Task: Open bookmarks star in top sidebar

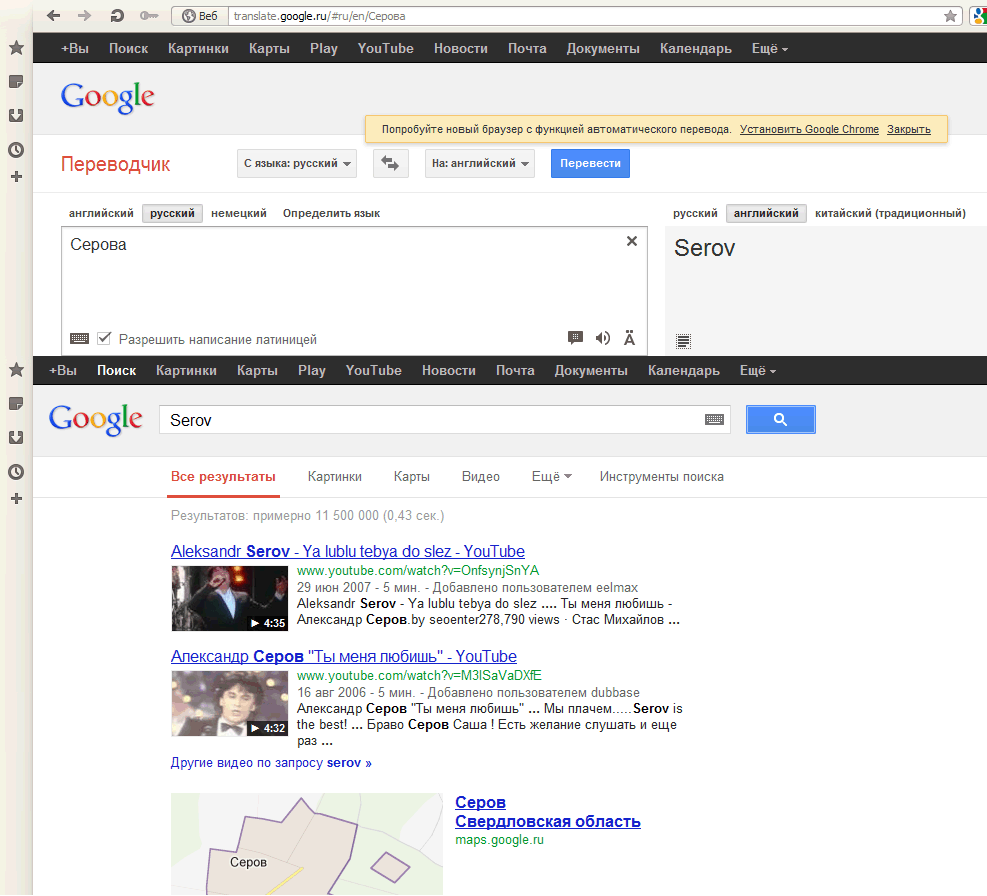Action: (16, 48)
